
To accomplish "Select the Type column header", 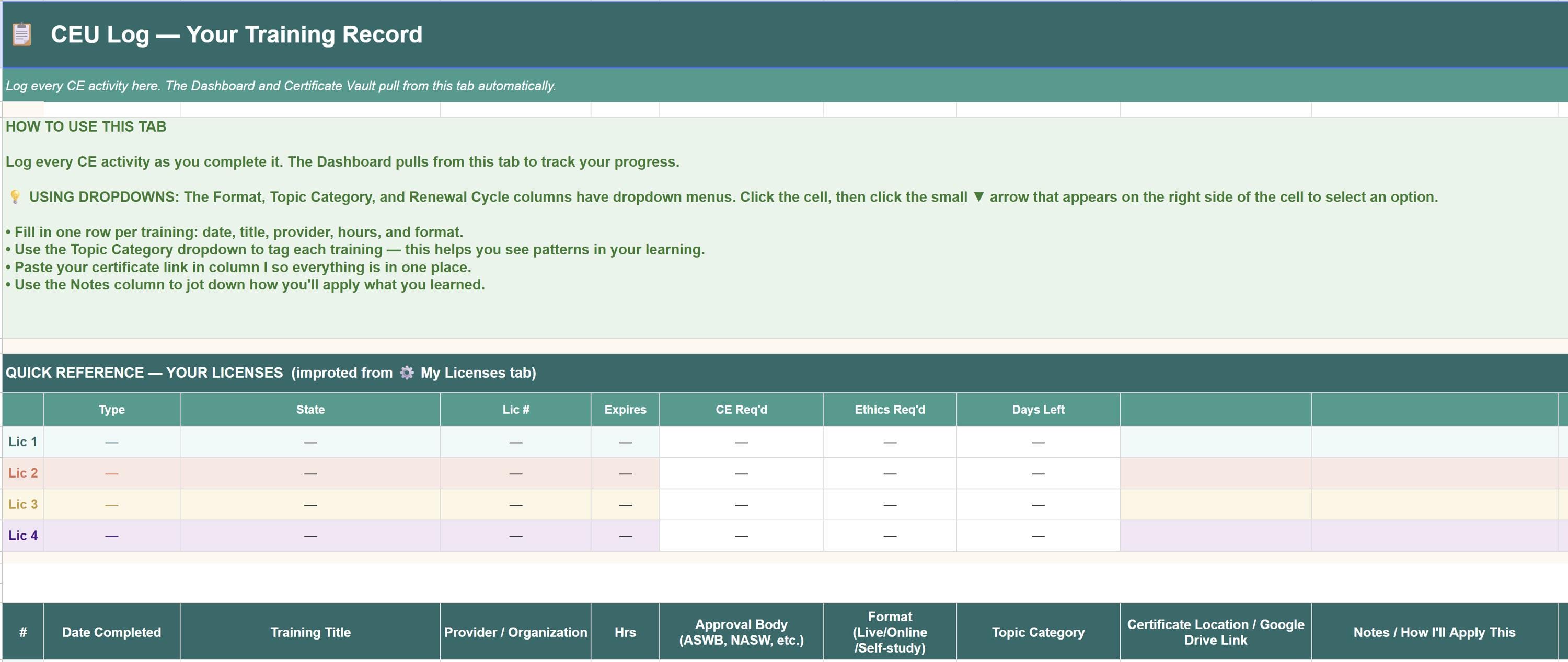I will click(x=112, y=410).
